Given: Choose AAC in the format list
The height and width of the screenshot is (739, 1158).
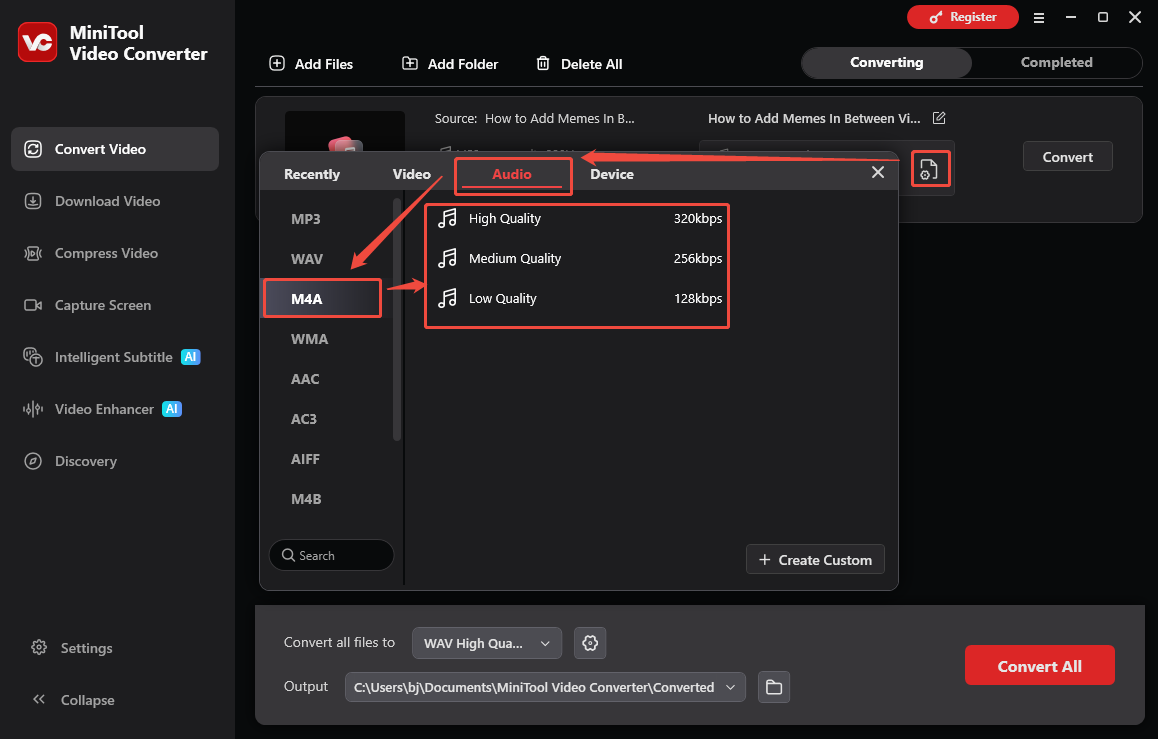Looking at the screenshot, I should (325, 379).
